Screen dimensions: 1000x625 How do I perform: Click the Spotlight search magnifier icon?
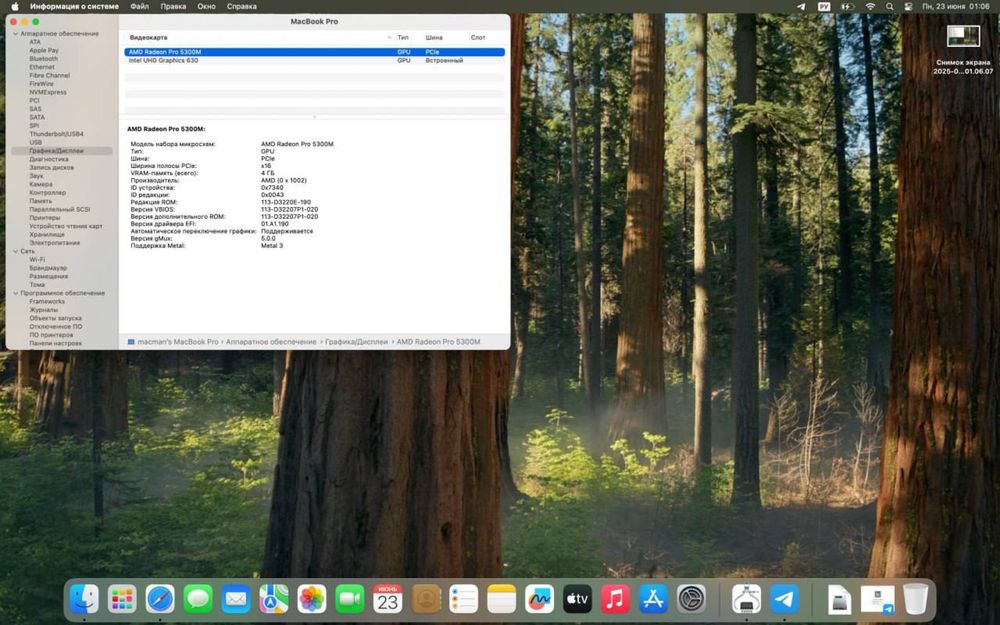tap(891, 7)
